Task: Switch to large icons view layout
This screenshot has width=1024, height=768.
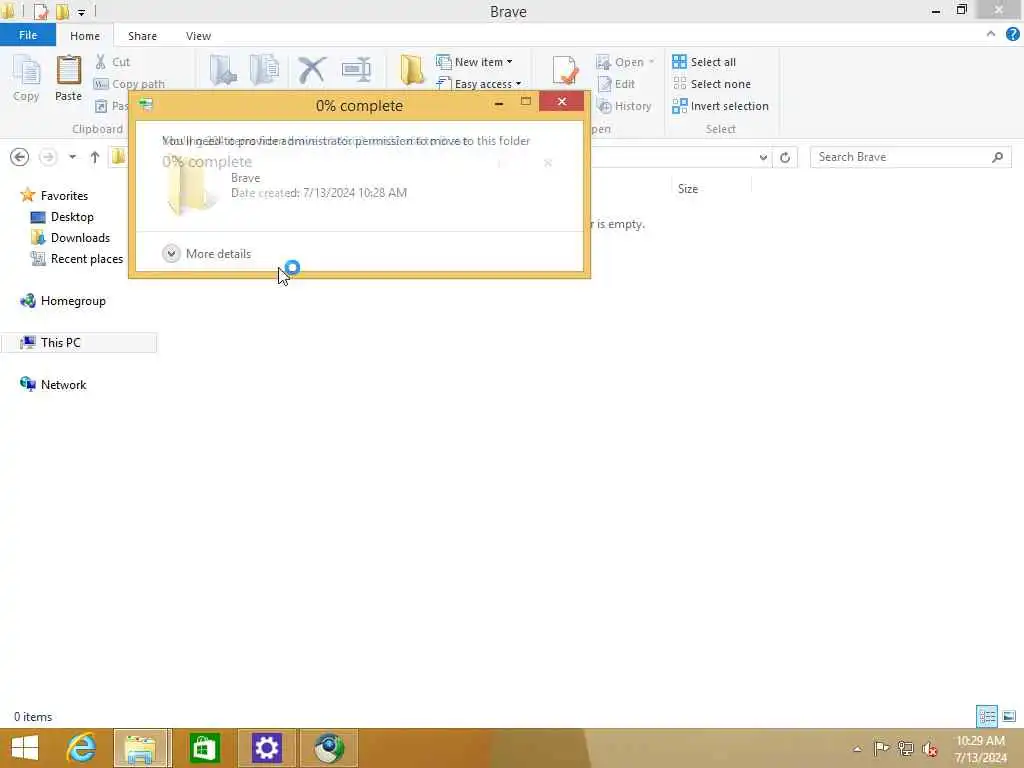Action: pyautogui.click(x=1009, y=716)
